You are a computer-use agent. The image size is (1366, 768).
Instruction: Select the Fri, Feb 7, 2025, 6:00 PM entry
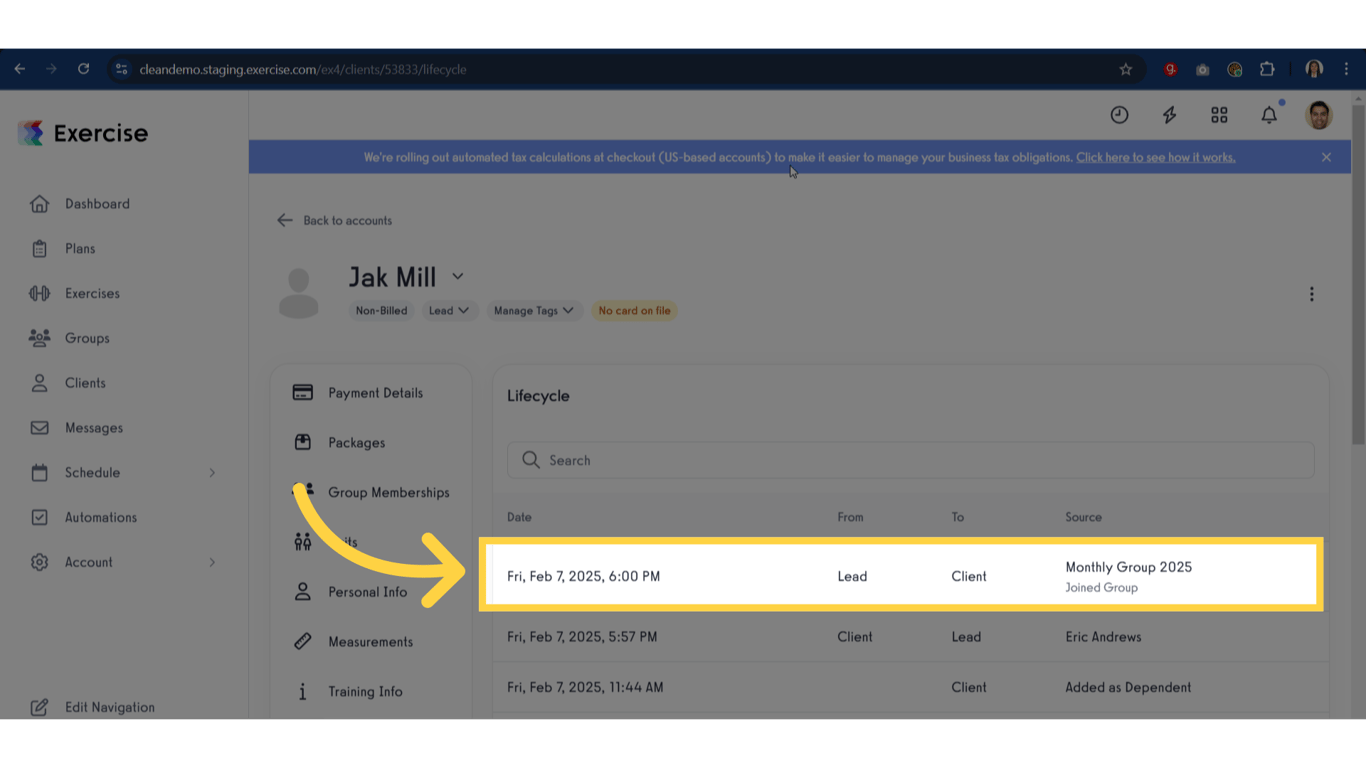[901, 575]
